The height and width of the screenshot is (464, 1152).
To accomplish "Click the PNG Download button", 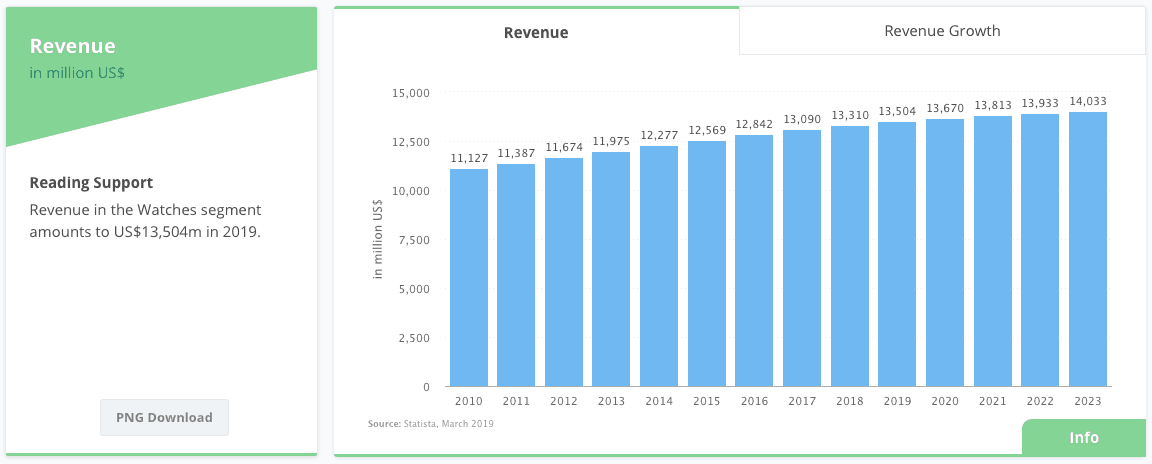I will click(164, 417).
